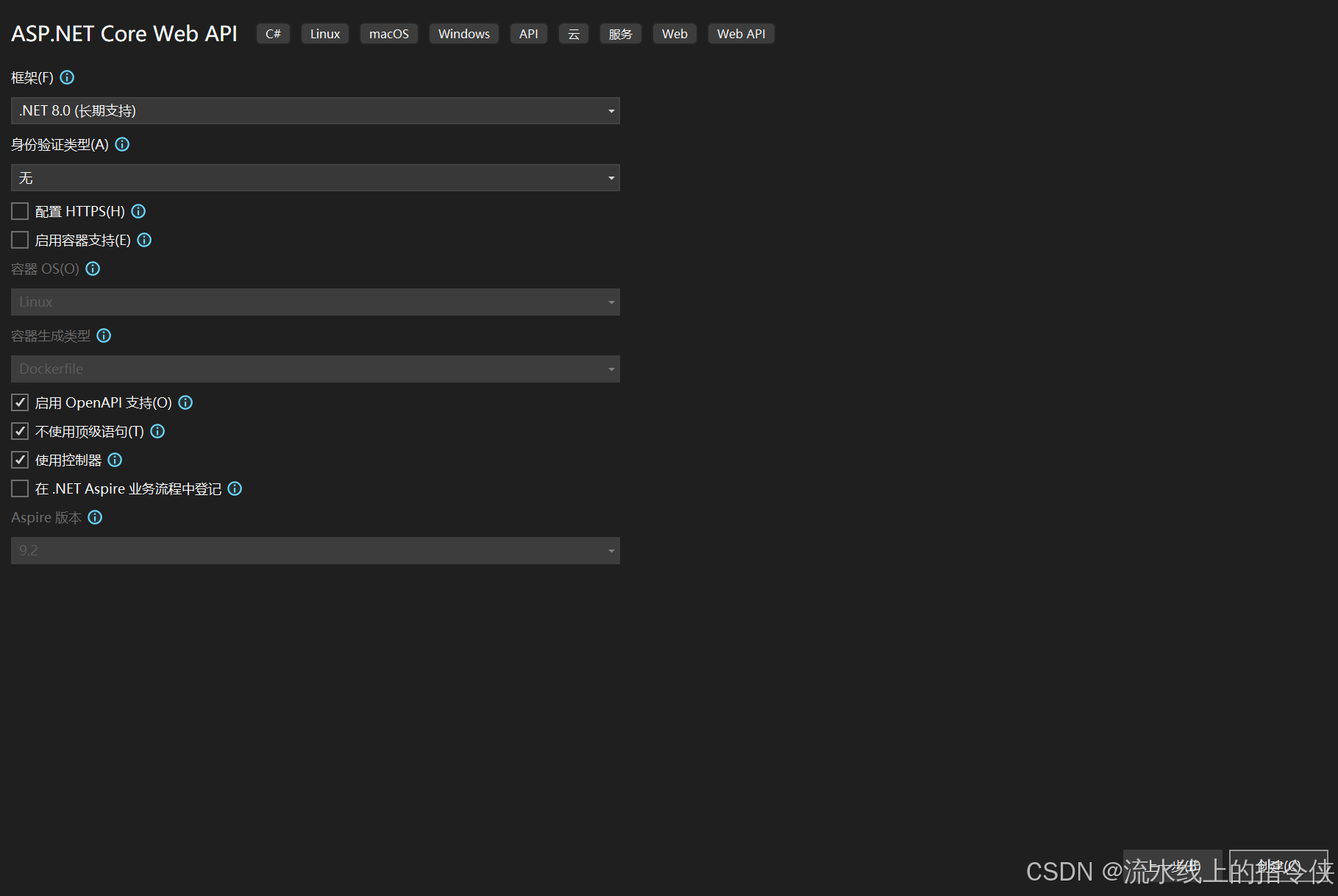The image size is (1338, 896).
Task: Click the info icon after .NET Aspire 业务流程中登记
Action: tap(235, 488)
